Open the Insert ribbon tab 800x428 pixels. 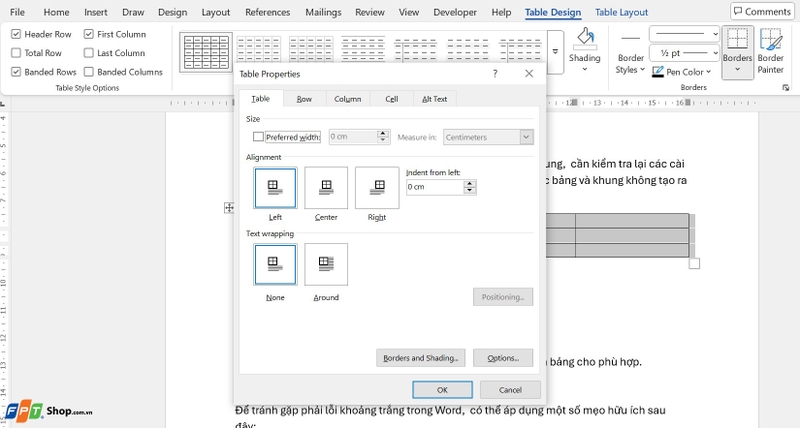click(95, 12)
